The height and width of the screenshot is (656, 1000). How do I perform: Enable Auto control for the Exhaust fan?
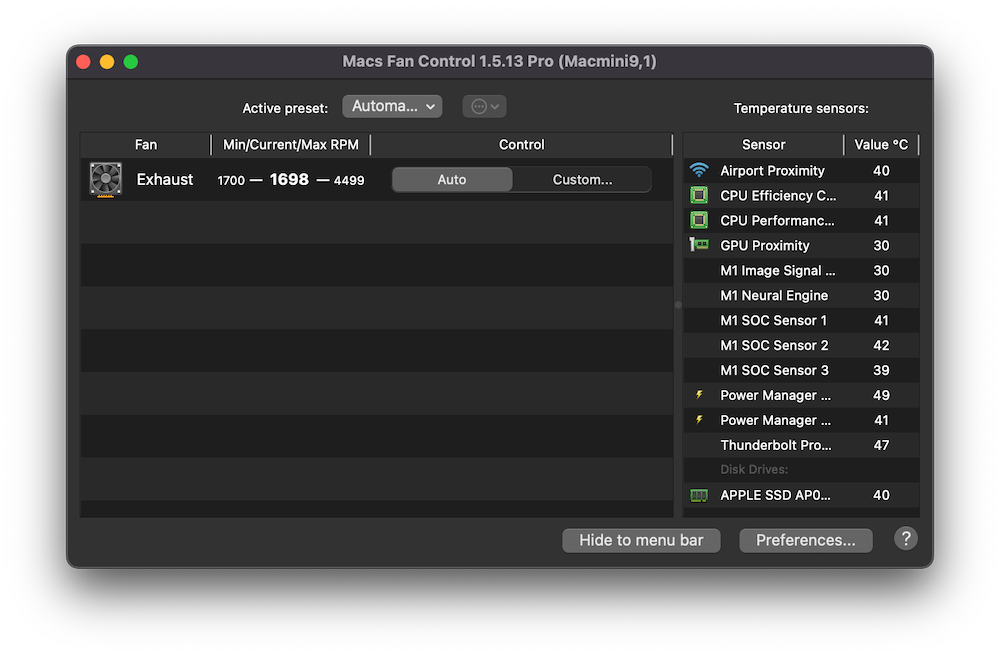(451, 179)
